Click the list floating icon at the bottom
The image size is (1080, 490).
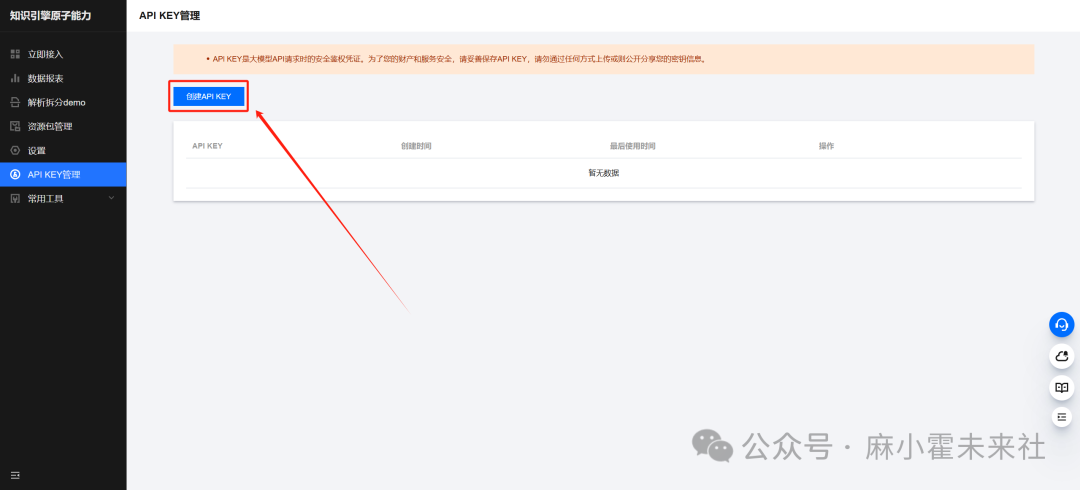click(1061, 416)
